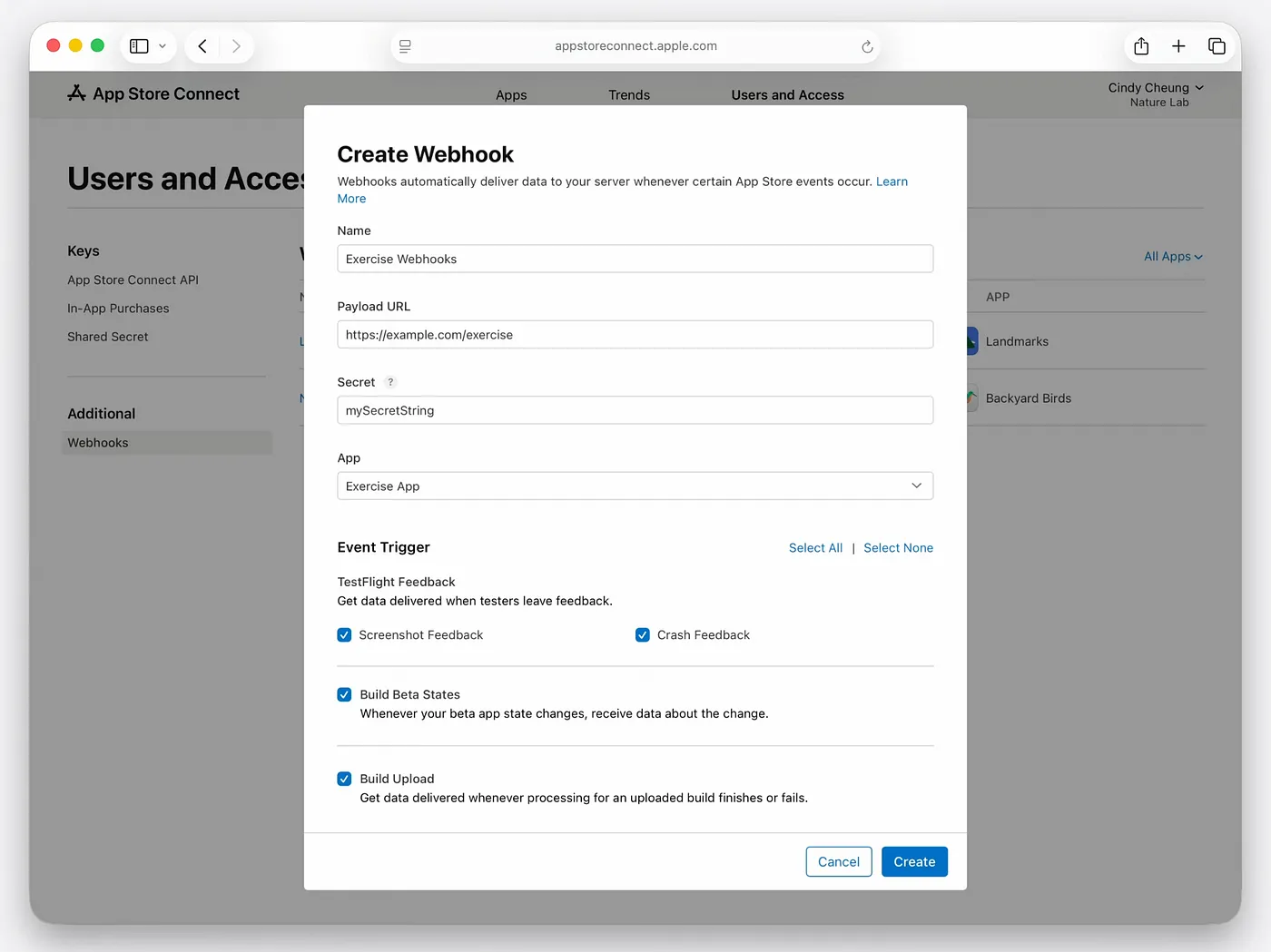This screenshot has height=952, width=1271.
Task: Click the Secret input field
Action: (x=635, y=410)
